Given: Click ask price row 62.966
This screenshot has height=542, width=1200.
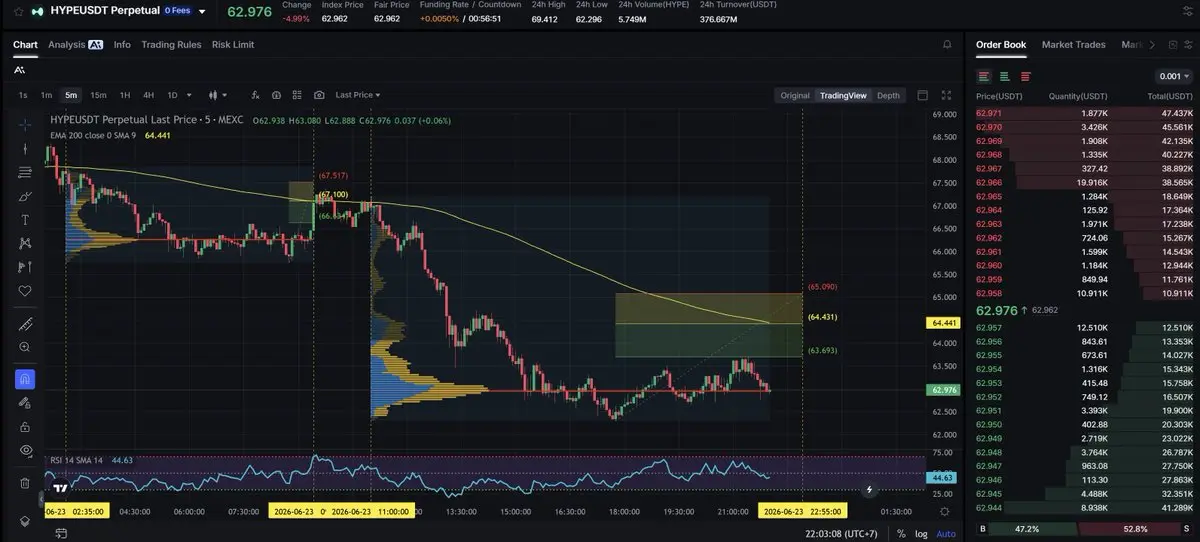Looking at the screenshot, I should coord(1084,182).
